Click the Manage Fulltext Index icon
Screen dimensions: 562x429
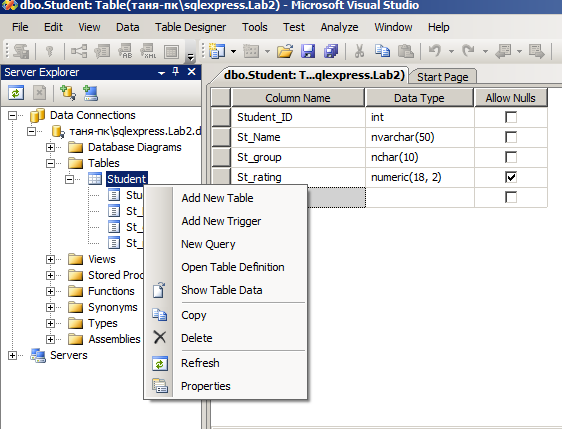coord(125,51)
